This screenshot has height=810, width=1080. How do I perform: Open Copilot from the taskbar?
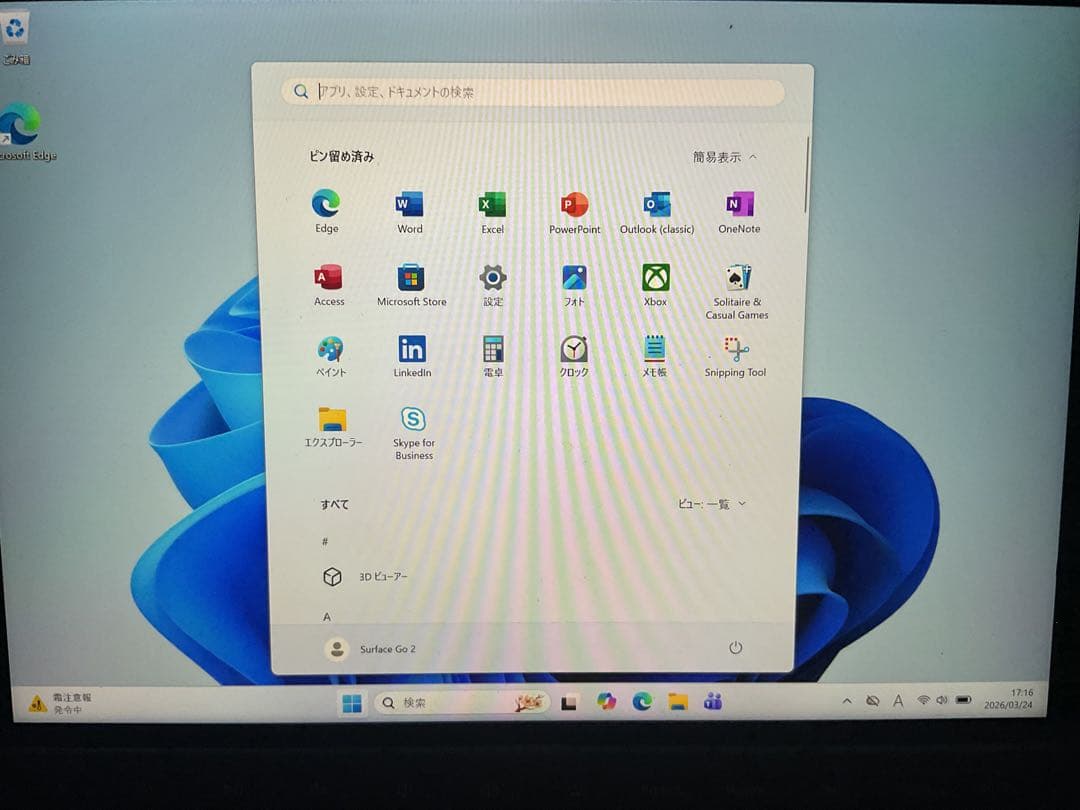click(606, 702)
